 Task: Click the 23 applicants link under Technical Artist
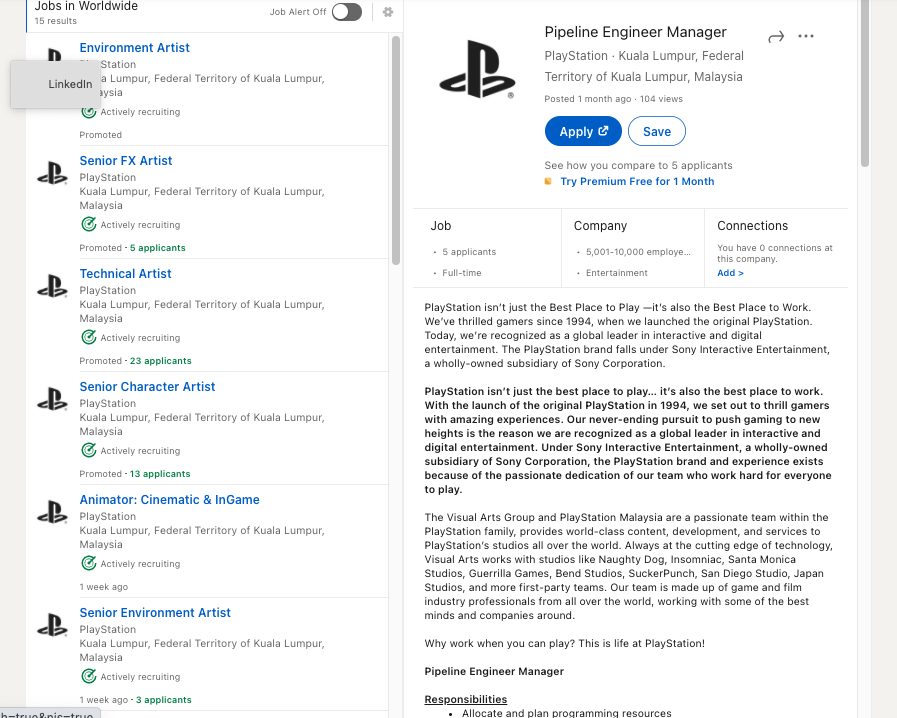pyautogui.click(x=160, y=360)
